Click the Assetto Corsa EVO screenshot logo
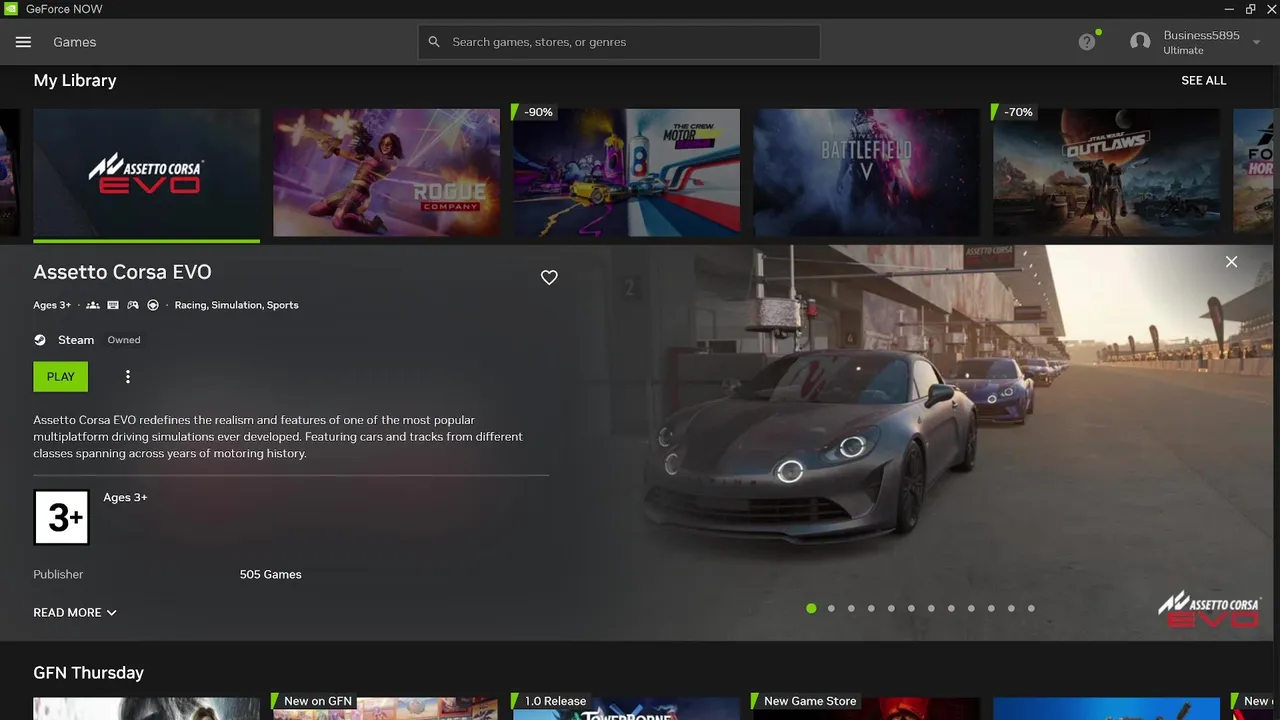1280x720 pixels. pyautogui.click(x=1209, y=609)
